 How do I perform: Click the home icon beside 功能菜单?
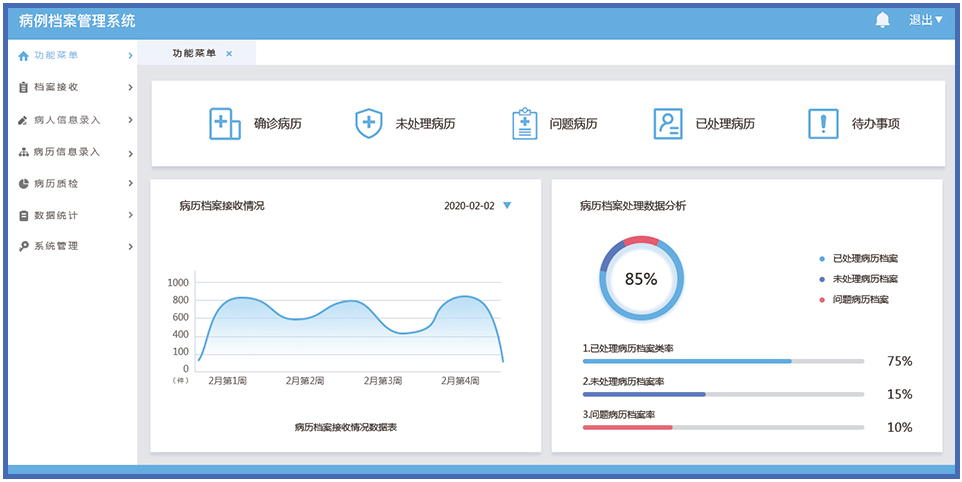tap(24, 56)
